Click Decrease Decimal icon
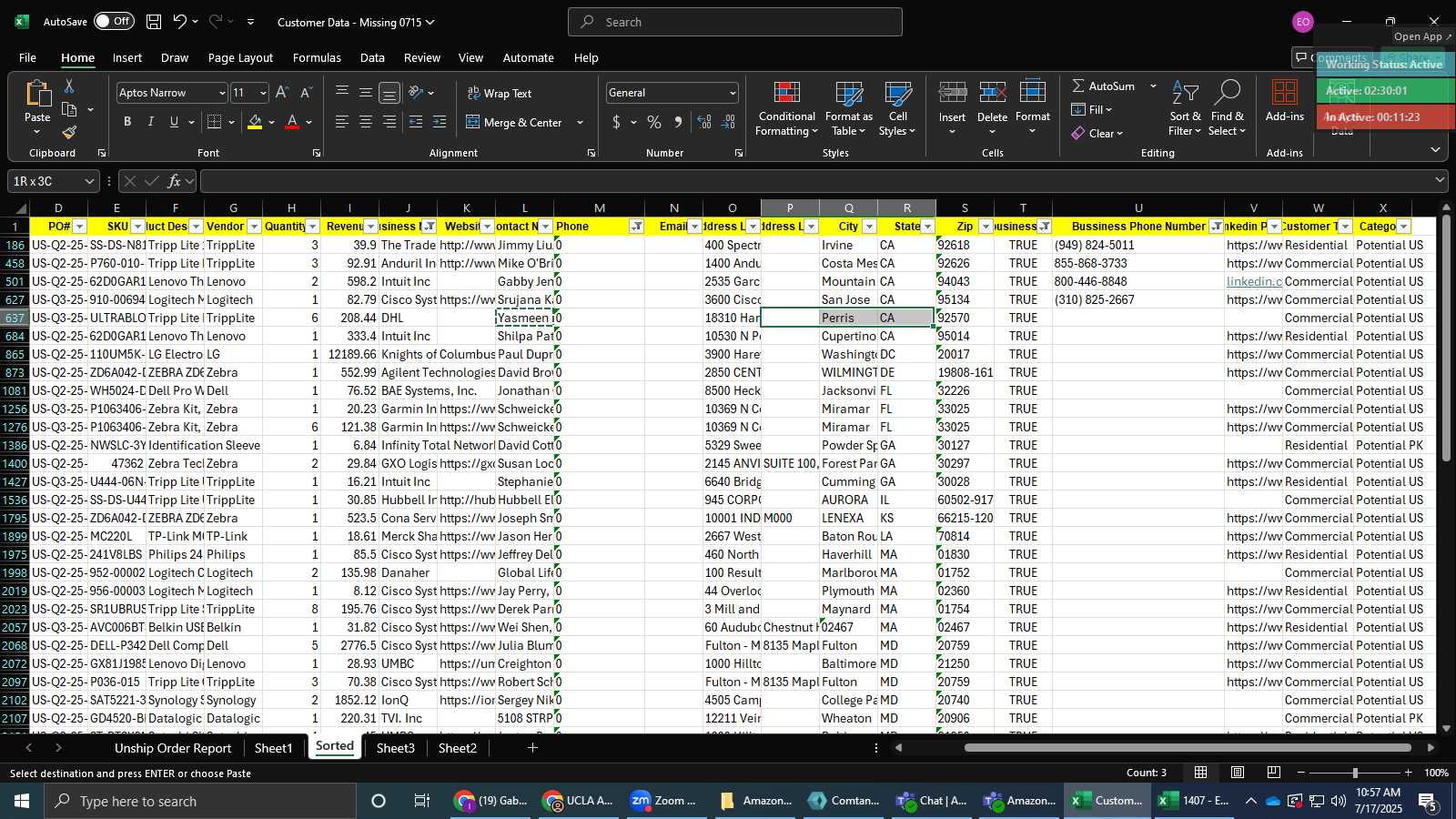The width and height of the screenshot is (1456, 819). point(728,122)
